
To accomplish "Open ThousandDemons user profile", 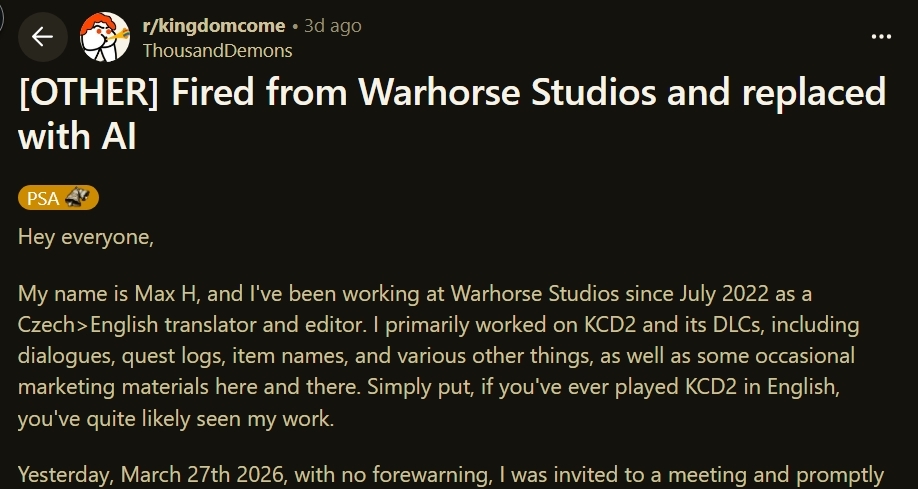I will [x=217, y=50].
